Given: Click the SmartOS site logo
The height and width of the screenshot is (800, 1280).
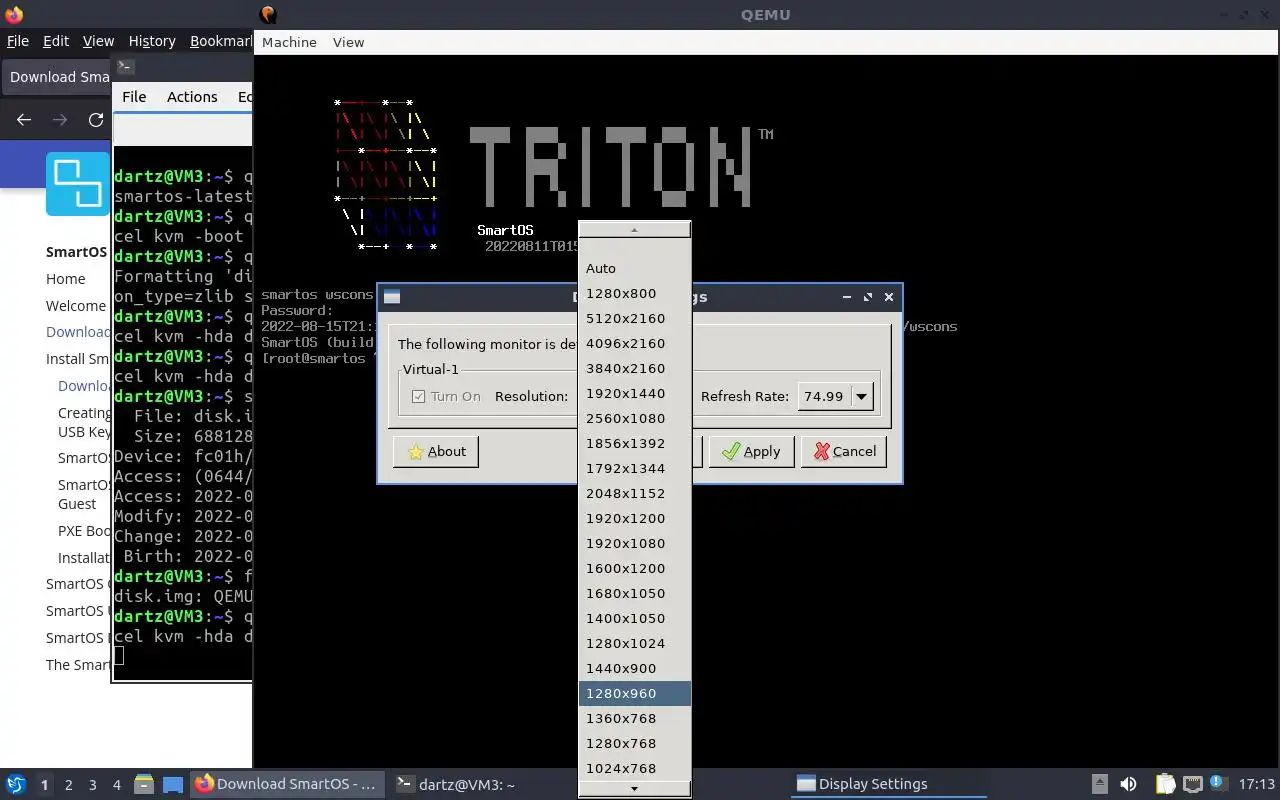Looking at the screenshot, I should coord(78,184).
